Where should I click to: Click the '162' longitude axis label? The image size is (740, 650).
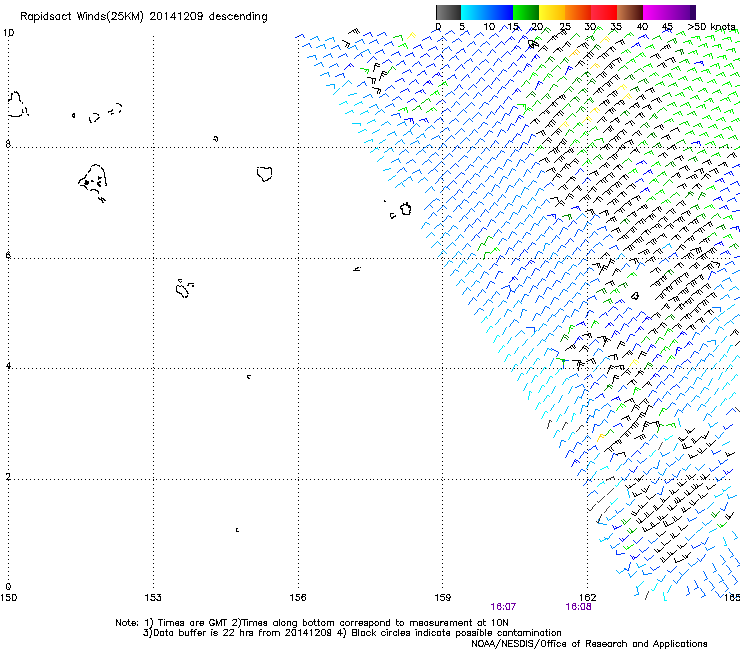pyautogui.click(x=588, y=598)
